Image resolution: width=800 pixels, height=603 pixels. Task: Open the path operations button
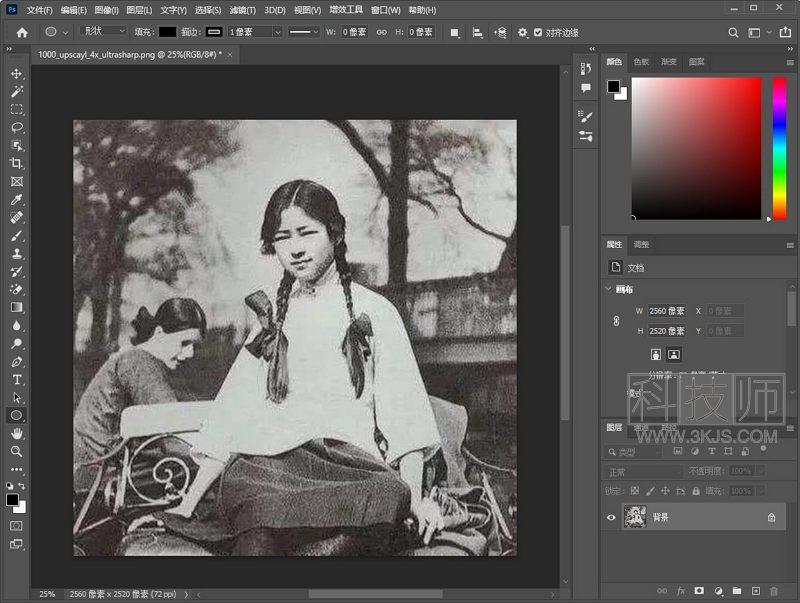pos(455,33)
